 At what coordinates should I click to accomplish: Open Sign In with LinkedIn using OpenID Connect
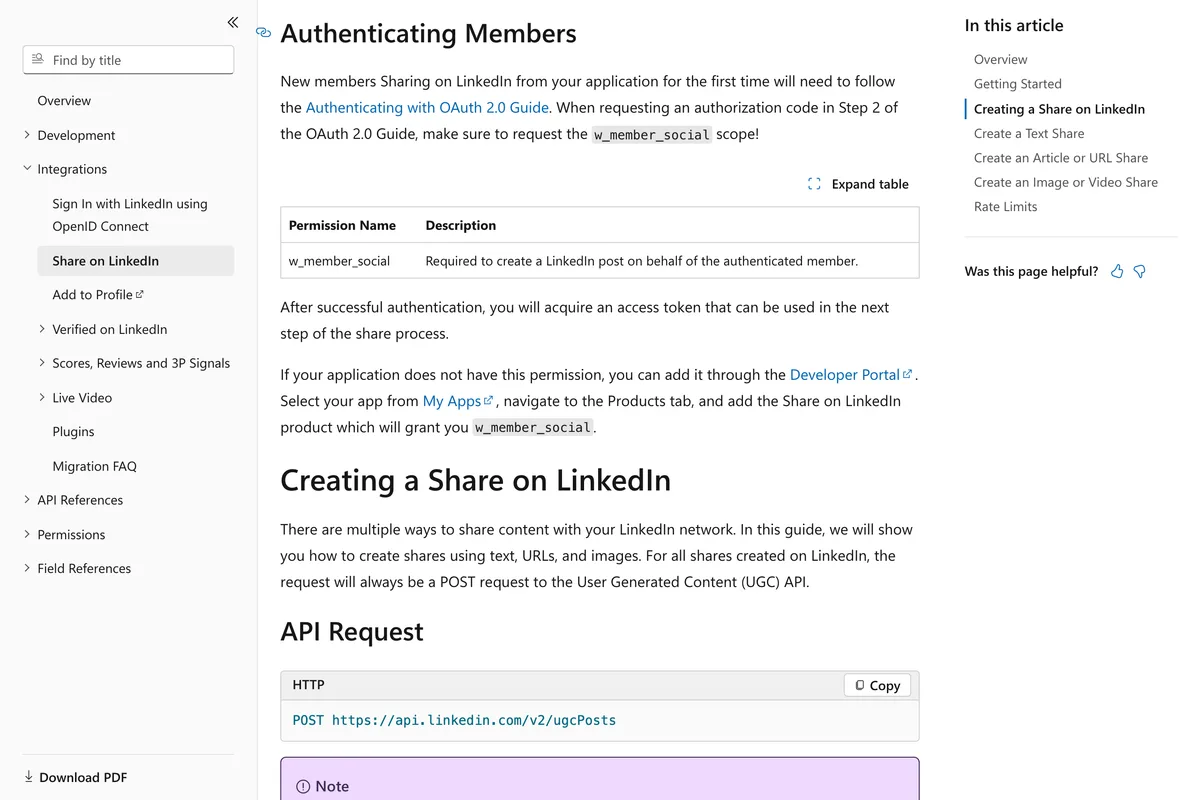[x=130, y=215]
